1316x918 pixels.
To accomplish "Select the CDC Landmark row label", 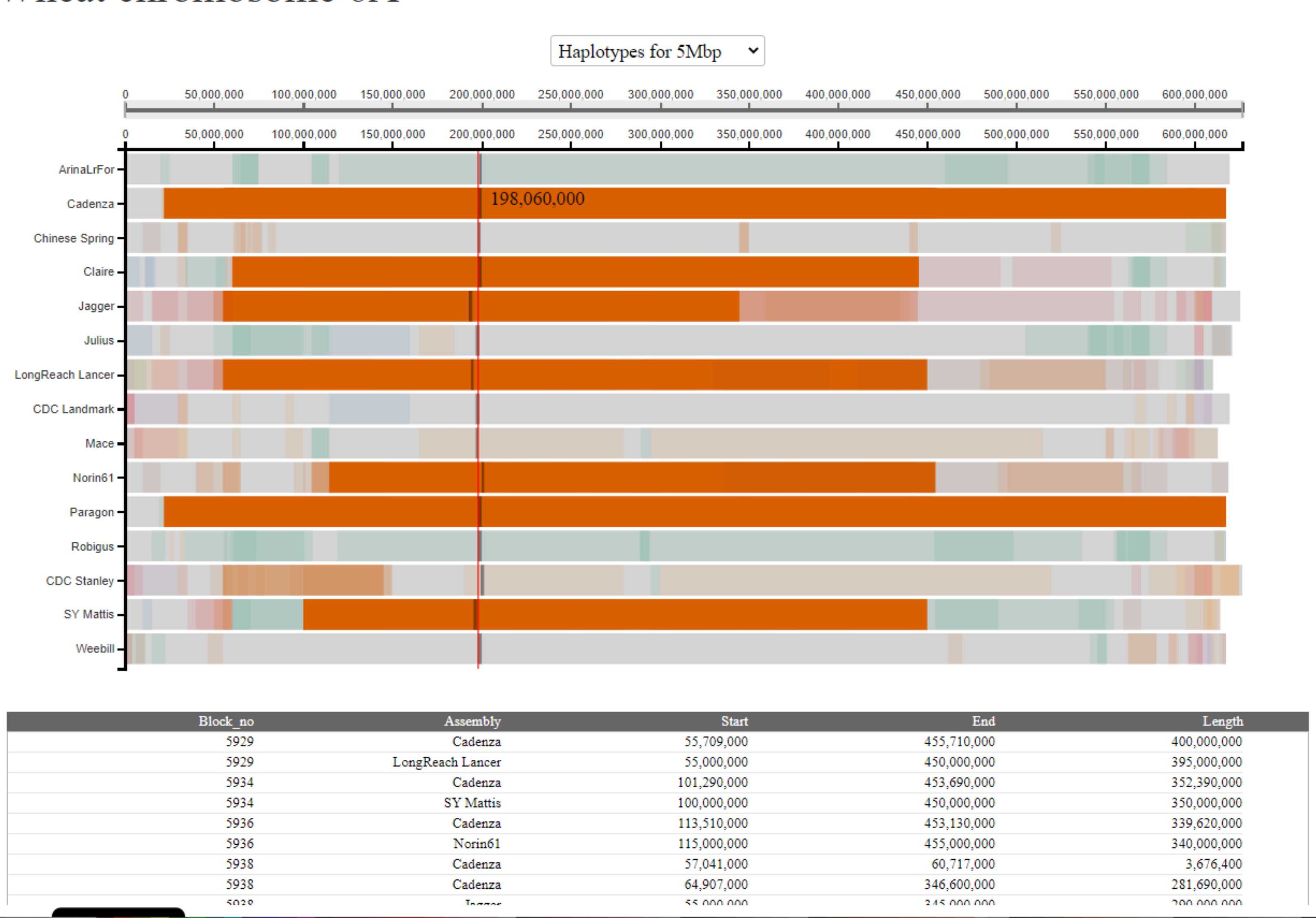I will (x=74, y=409).
